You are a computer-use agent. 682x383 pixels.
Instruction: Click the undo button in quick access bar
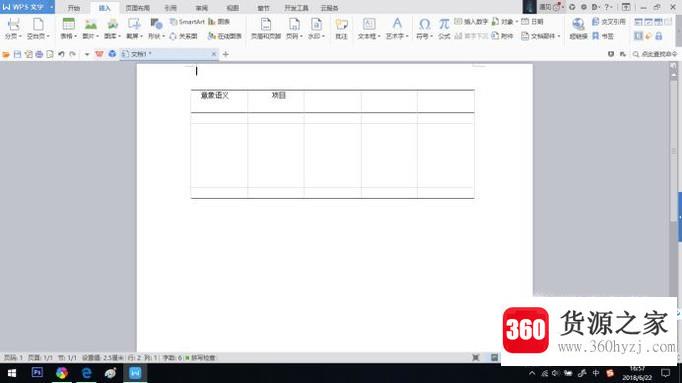pyautogui.click(x=61, y=54)
